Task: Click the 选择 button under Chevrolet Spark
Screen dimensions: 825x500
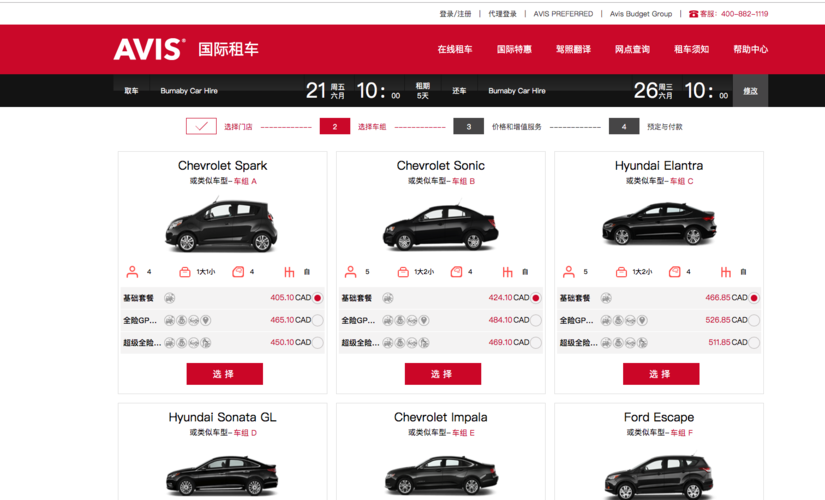Action: click(x=225, y=374)
